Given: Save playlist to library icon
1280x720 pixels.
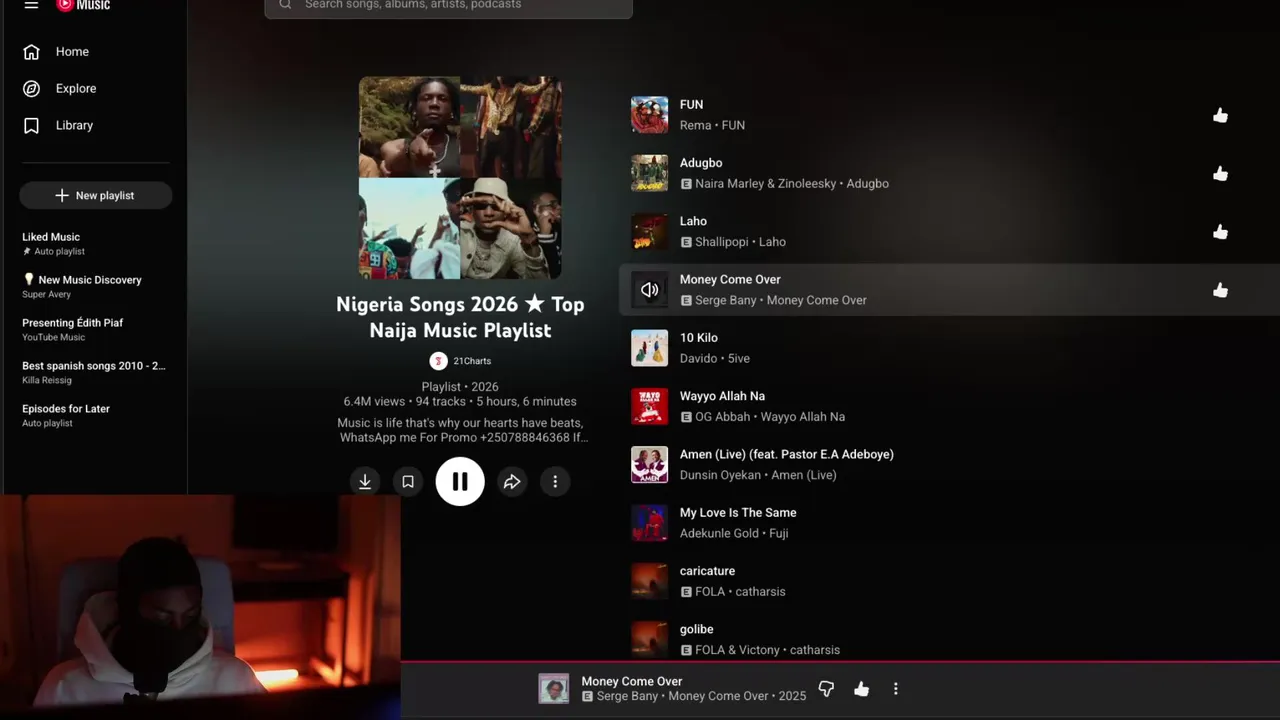Looking at the screenshot, I should 408,482.
